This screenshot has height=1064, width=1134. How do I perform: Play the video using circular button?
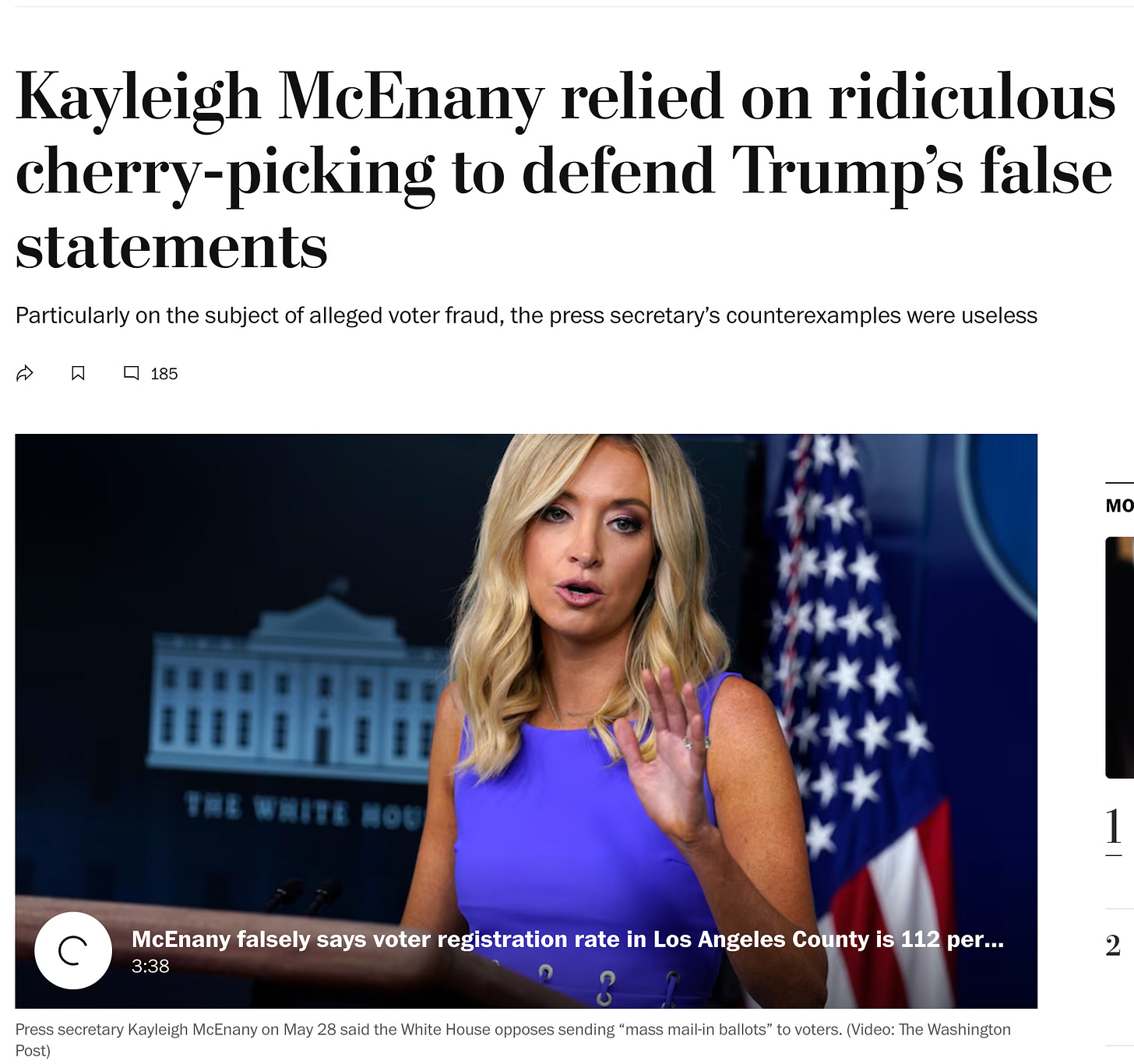coord(73,950)
